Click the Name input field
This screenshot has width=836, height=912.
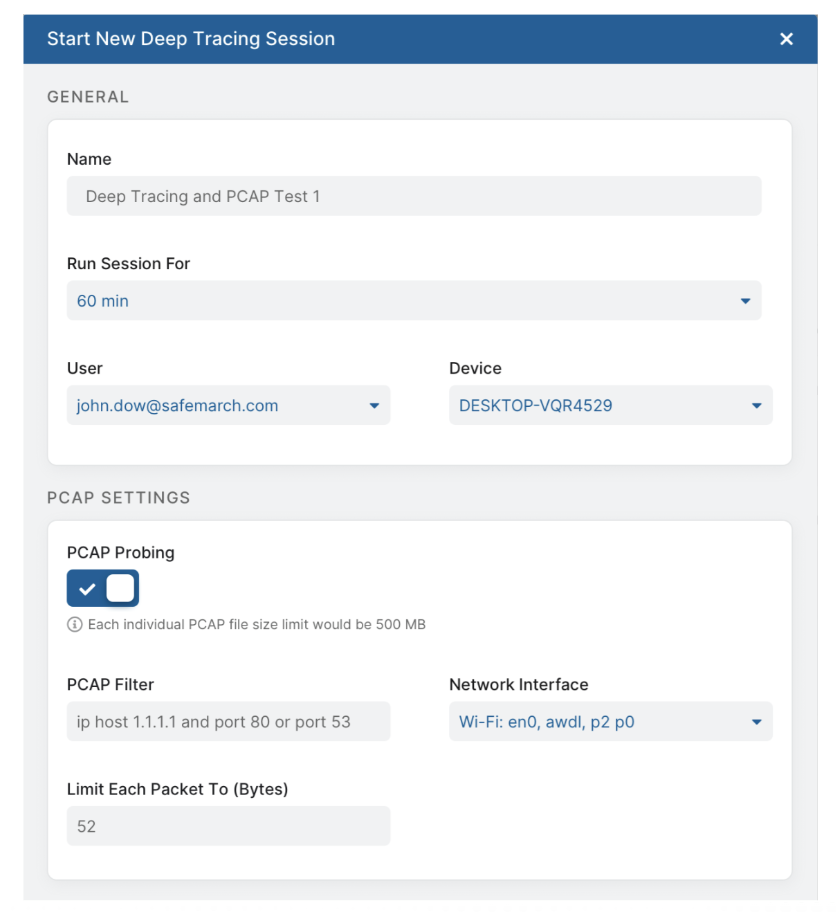click(413, 196)
